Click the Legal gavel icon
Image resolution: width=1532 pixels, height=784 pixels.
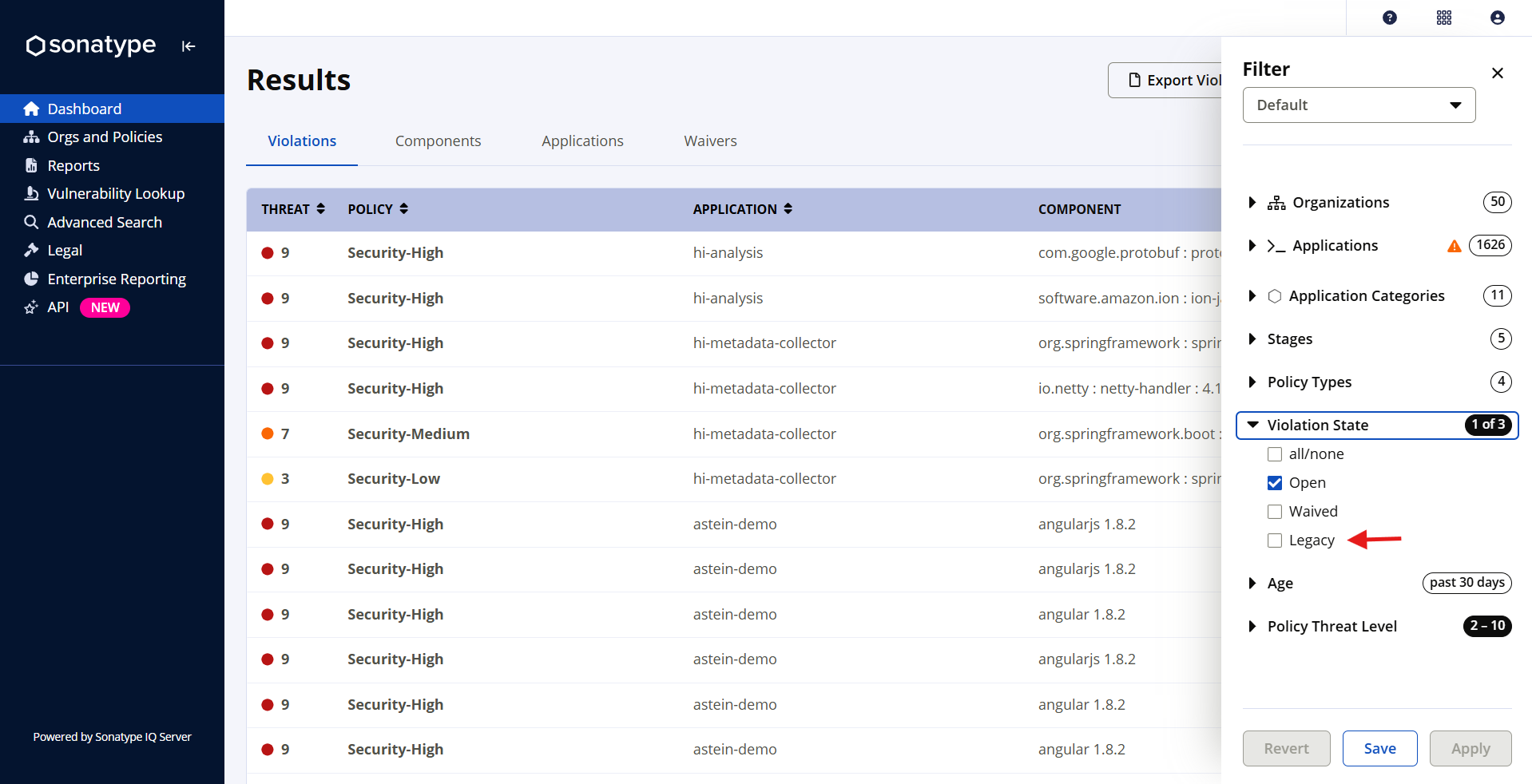coord(31,251)
